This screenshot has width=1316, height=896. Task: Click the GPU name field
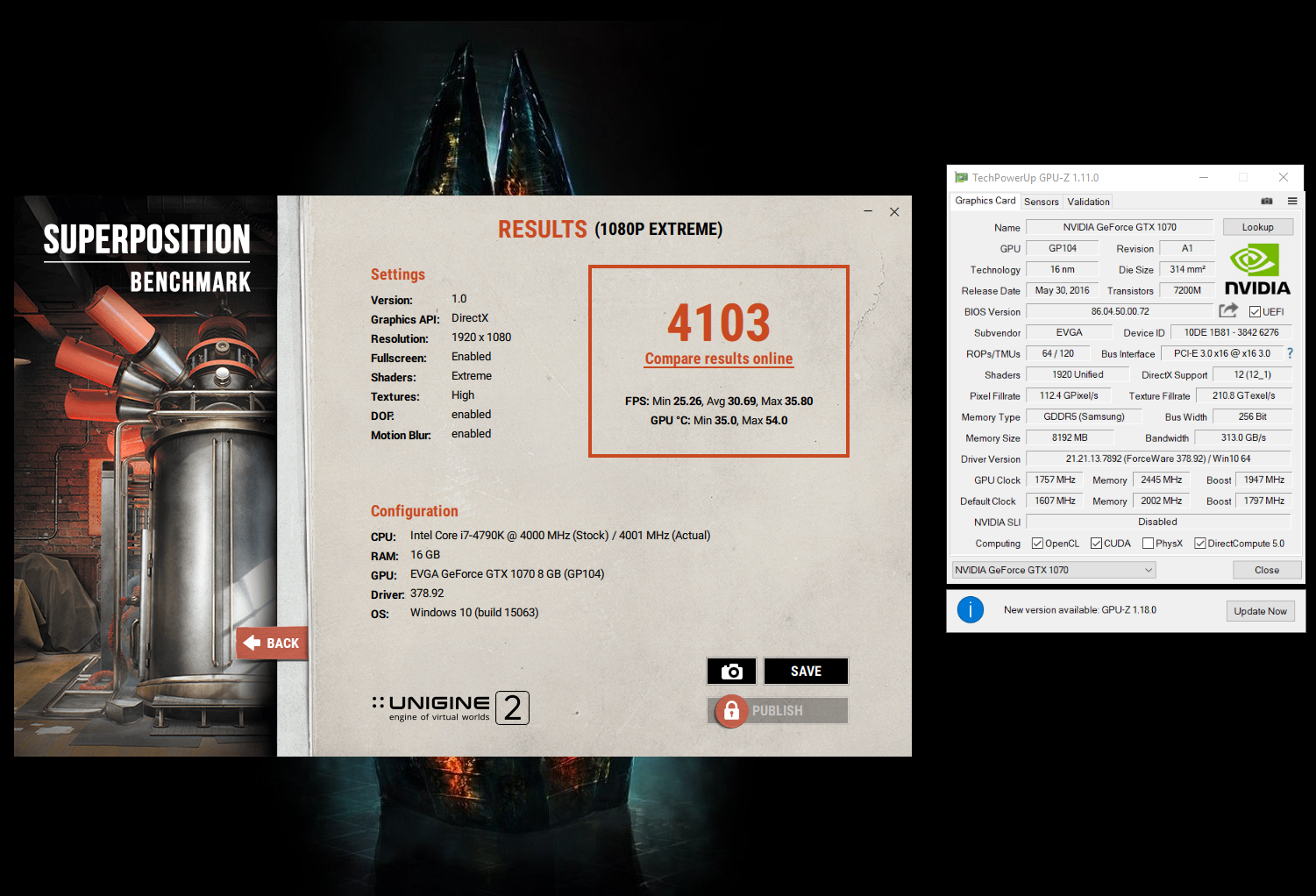click(x=1120, y=227)
